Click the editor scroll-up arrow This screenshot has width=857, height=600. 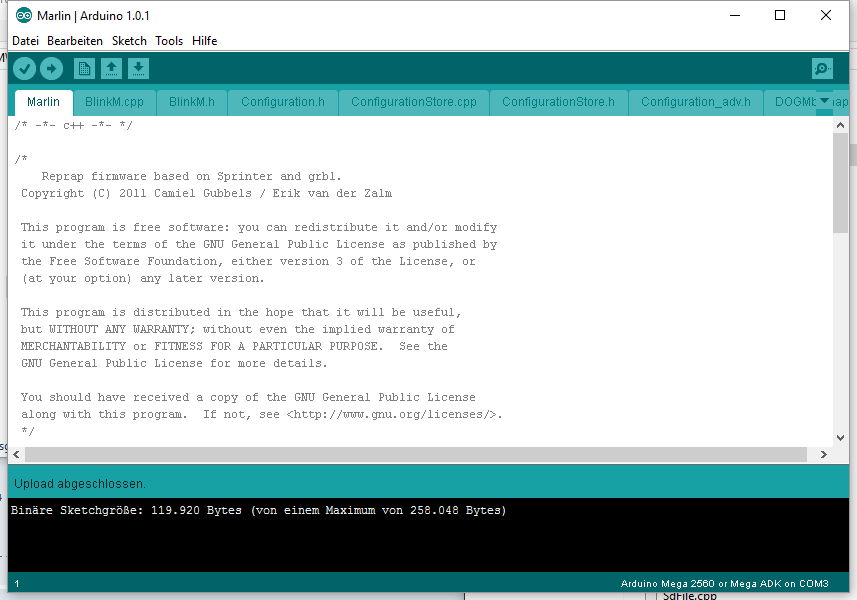(840, 126)
